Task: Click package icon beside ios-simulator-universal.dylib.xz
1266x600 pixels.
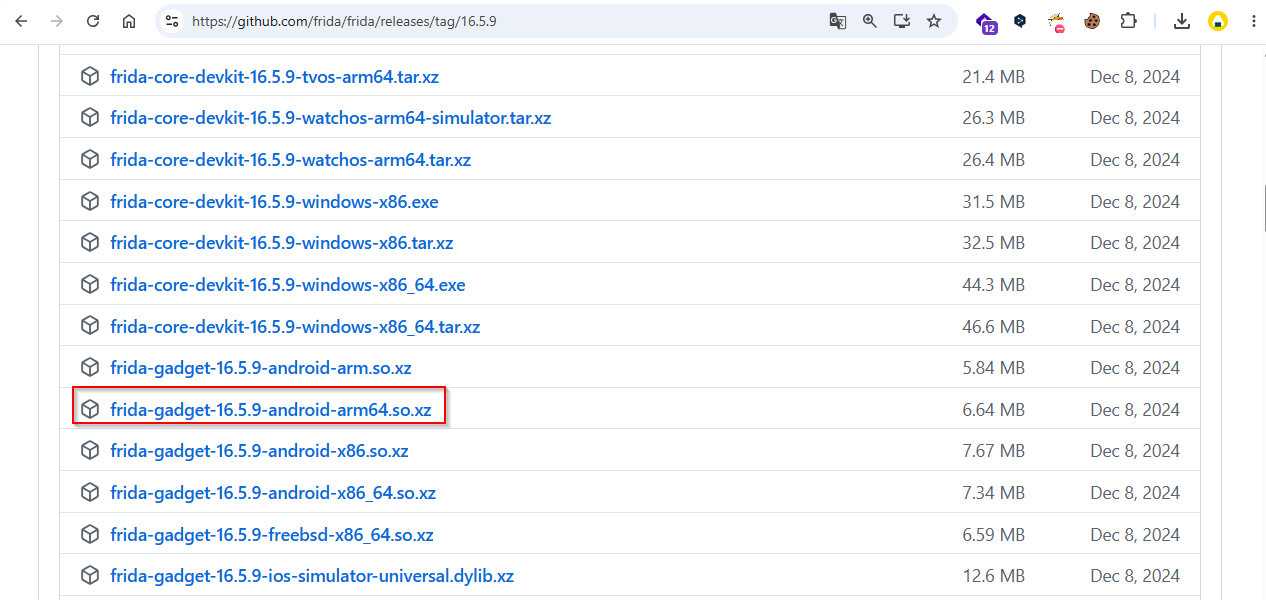Action: tap(90, 576)
